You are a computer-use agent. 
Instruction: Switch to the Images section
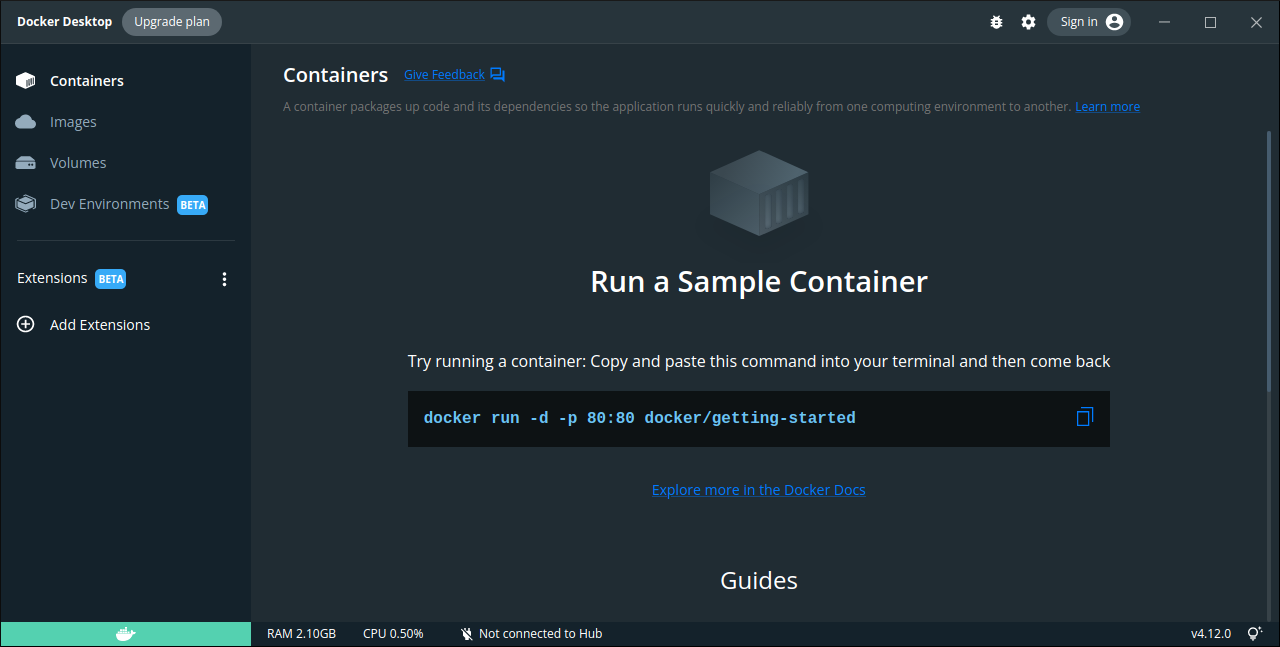coord(72,121)
